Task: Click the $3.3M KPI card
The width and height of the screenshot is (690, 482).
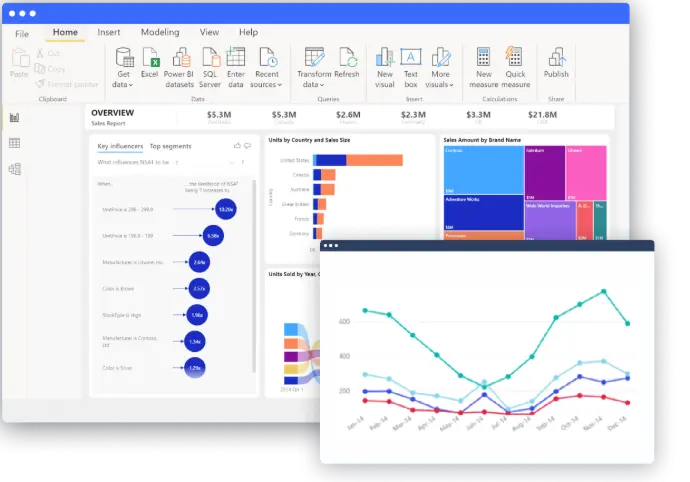Action: coord(478,117)
